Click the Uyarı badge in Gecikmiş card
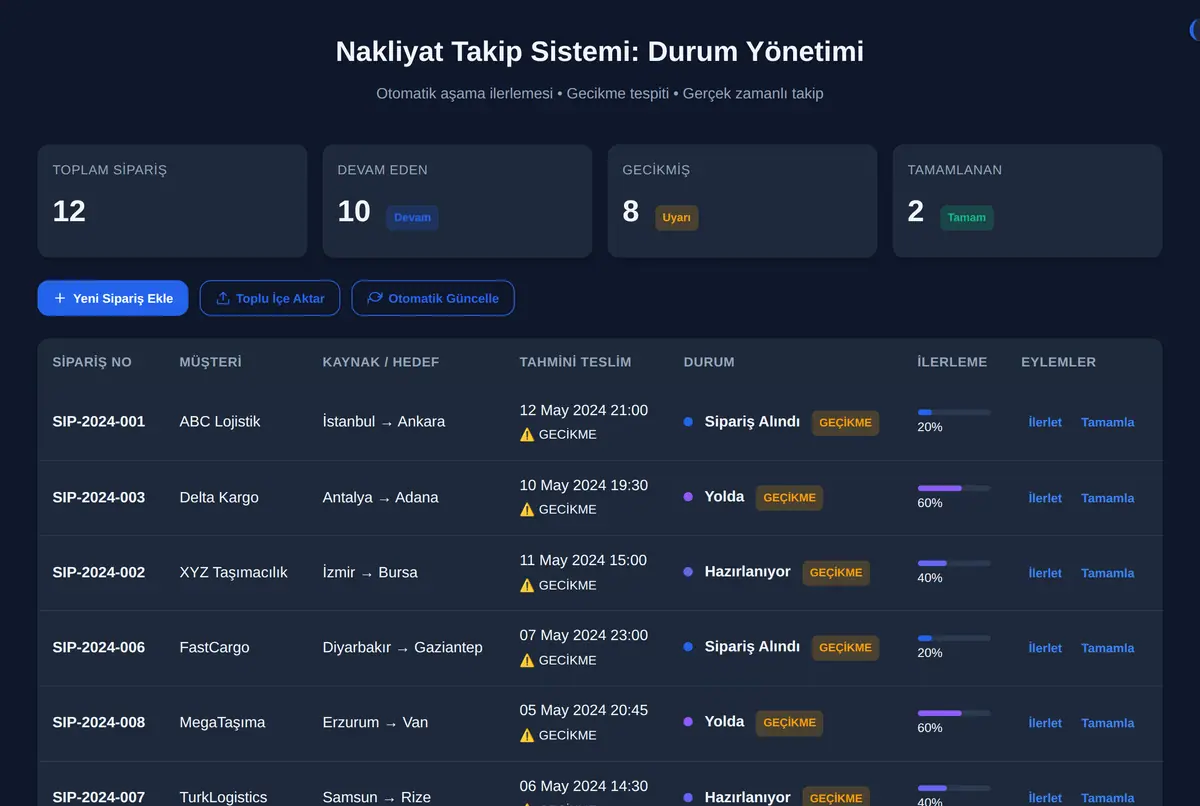The image size is (1200, 806). (x=676, y=217)
